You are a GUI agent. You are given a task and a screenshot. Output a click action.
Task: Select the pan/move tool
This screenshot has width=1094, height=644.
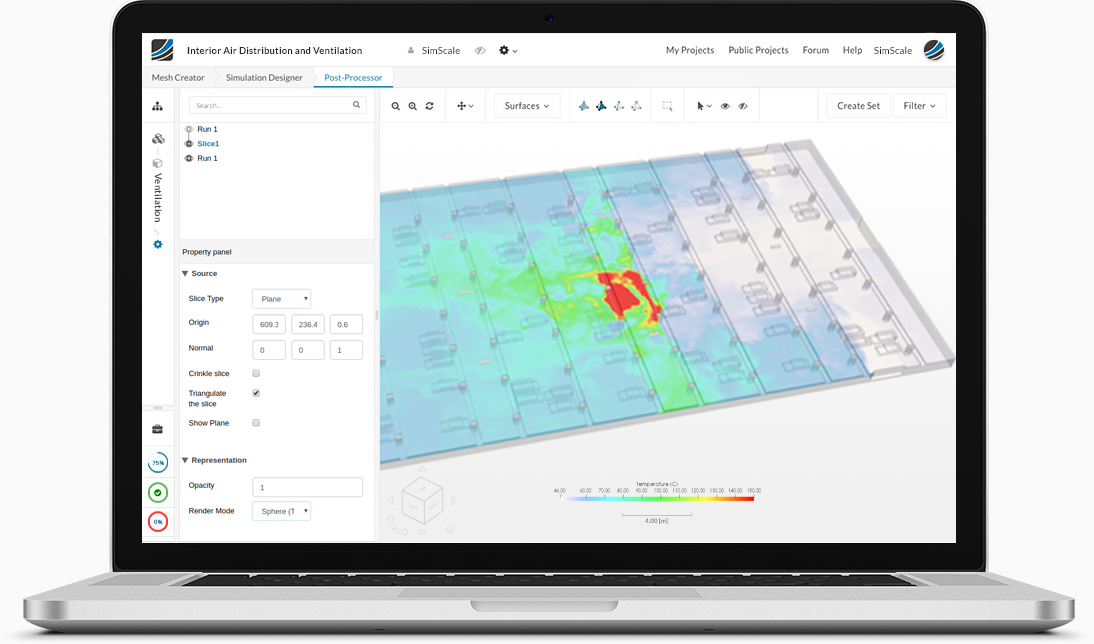point(462,105)
